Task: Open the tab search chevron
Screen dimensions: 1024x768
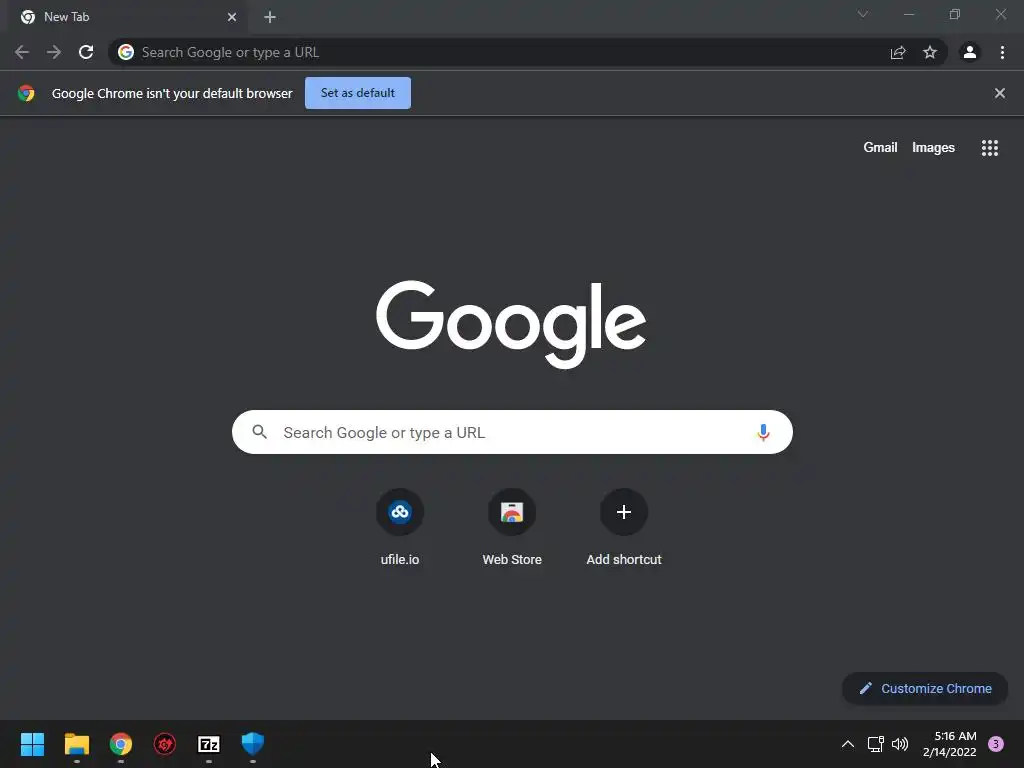Action: [863, 14]
